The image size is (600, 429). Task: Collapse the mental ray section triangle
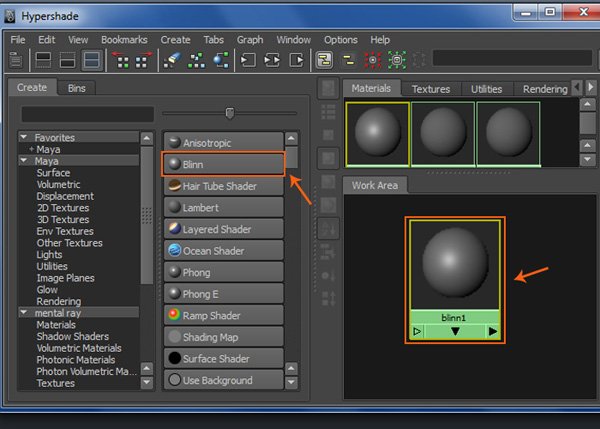(x=24, y=312)
